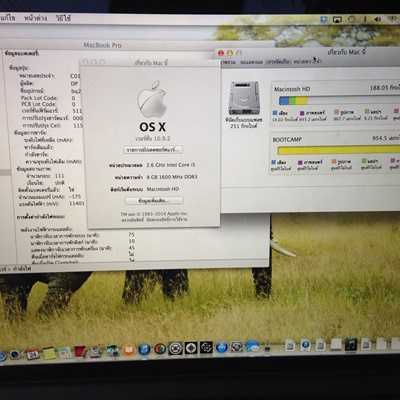Open the document with blue circle in Dock
The image size is (400, 400).
[x=305, y=345]
